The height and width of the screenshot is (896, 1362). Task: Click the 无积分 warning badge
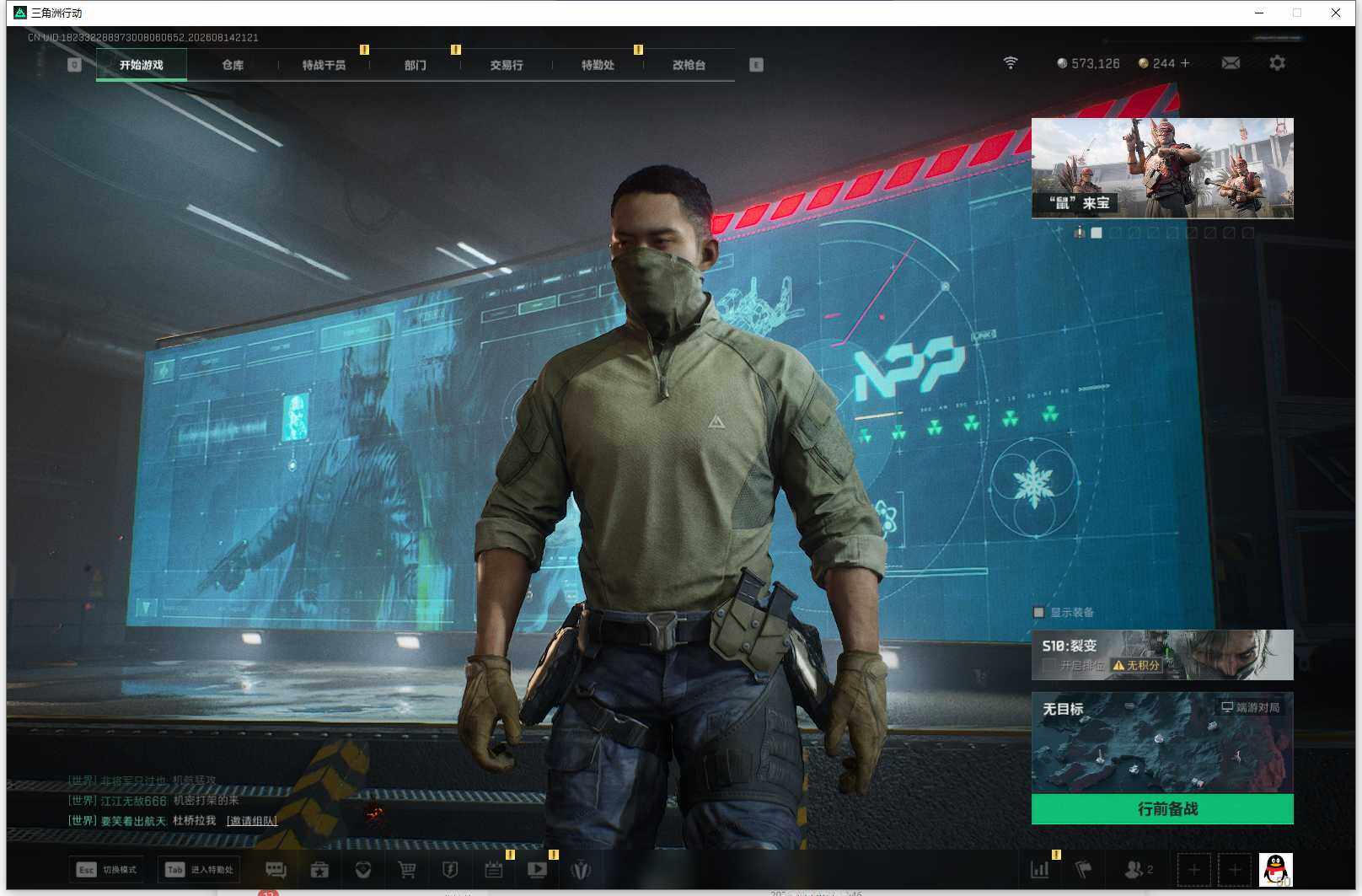[1137, 666]
